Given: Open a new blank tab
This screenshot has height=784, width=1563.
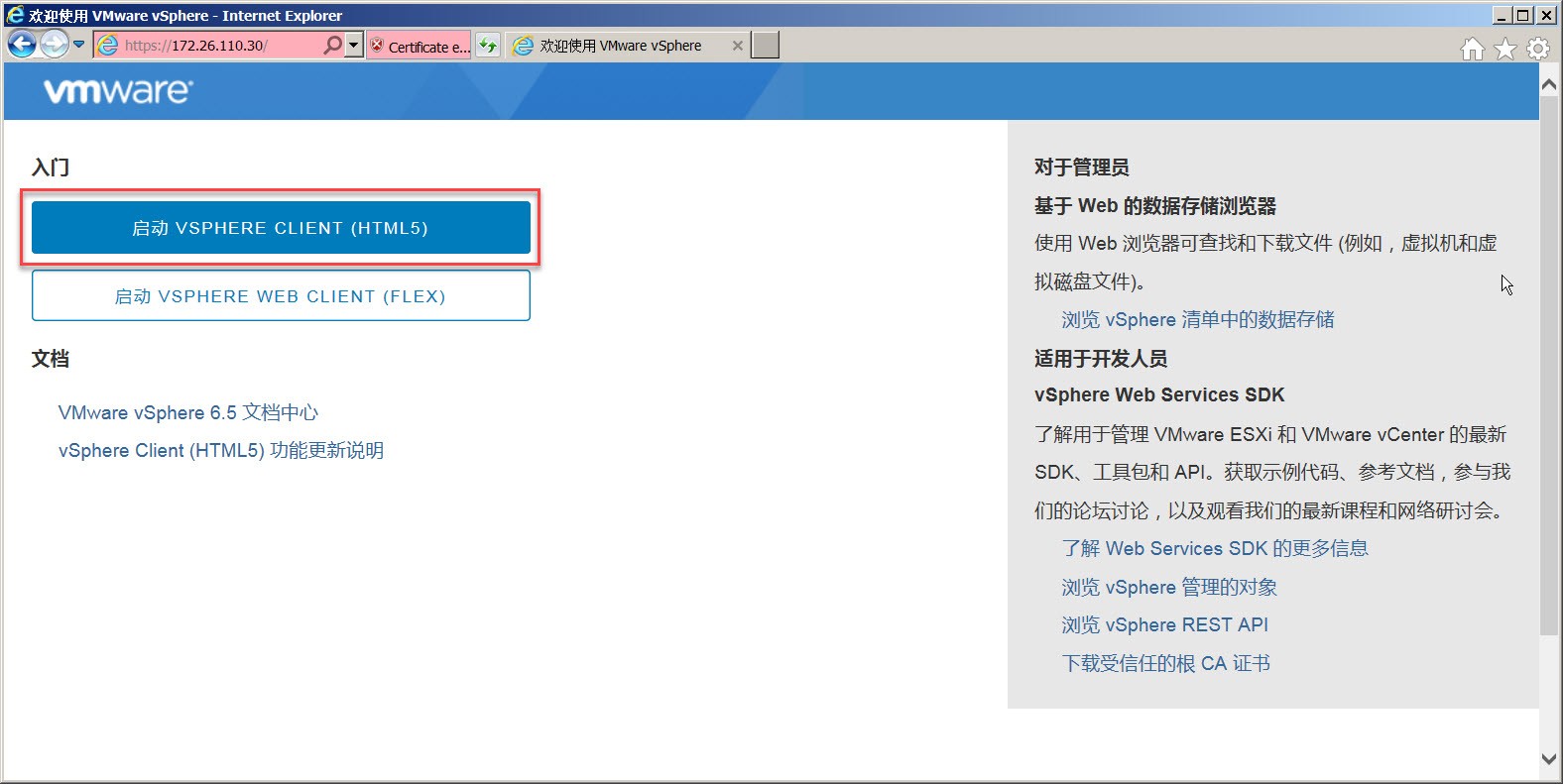Looking at the screenshot, I should (765, 46).
